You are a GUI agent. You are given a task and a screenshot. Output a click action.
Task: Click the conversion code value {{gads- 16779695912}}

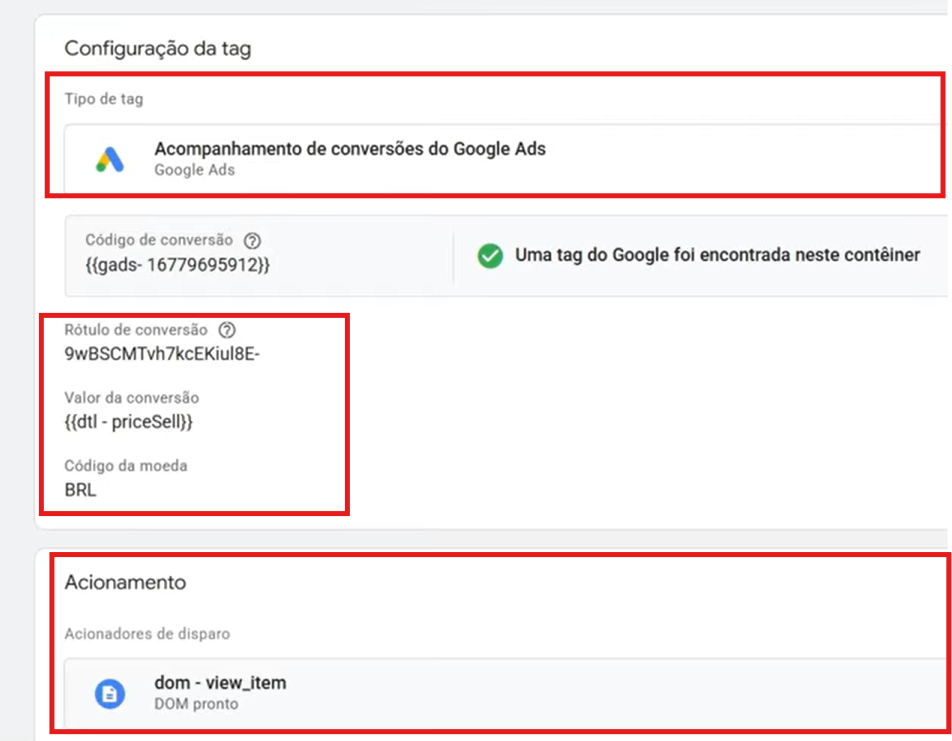(x=177, y=265)
